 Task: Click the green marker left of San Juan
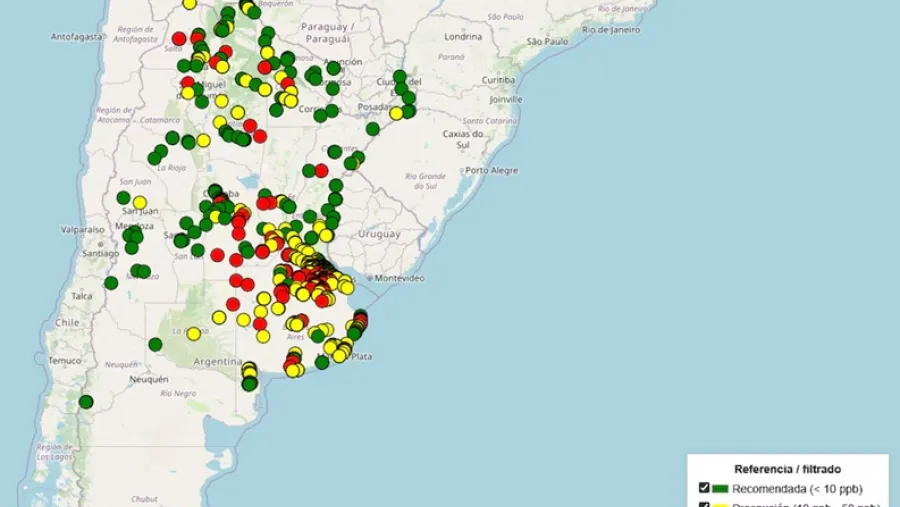click(123, 198)
